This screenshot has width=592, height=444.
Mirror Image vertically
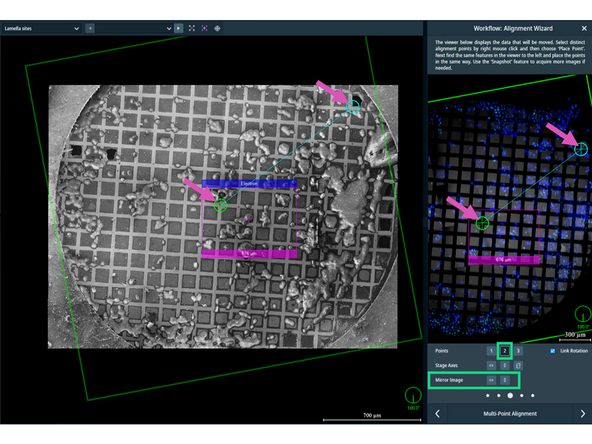pyautogui.click(x=505, y=380)
